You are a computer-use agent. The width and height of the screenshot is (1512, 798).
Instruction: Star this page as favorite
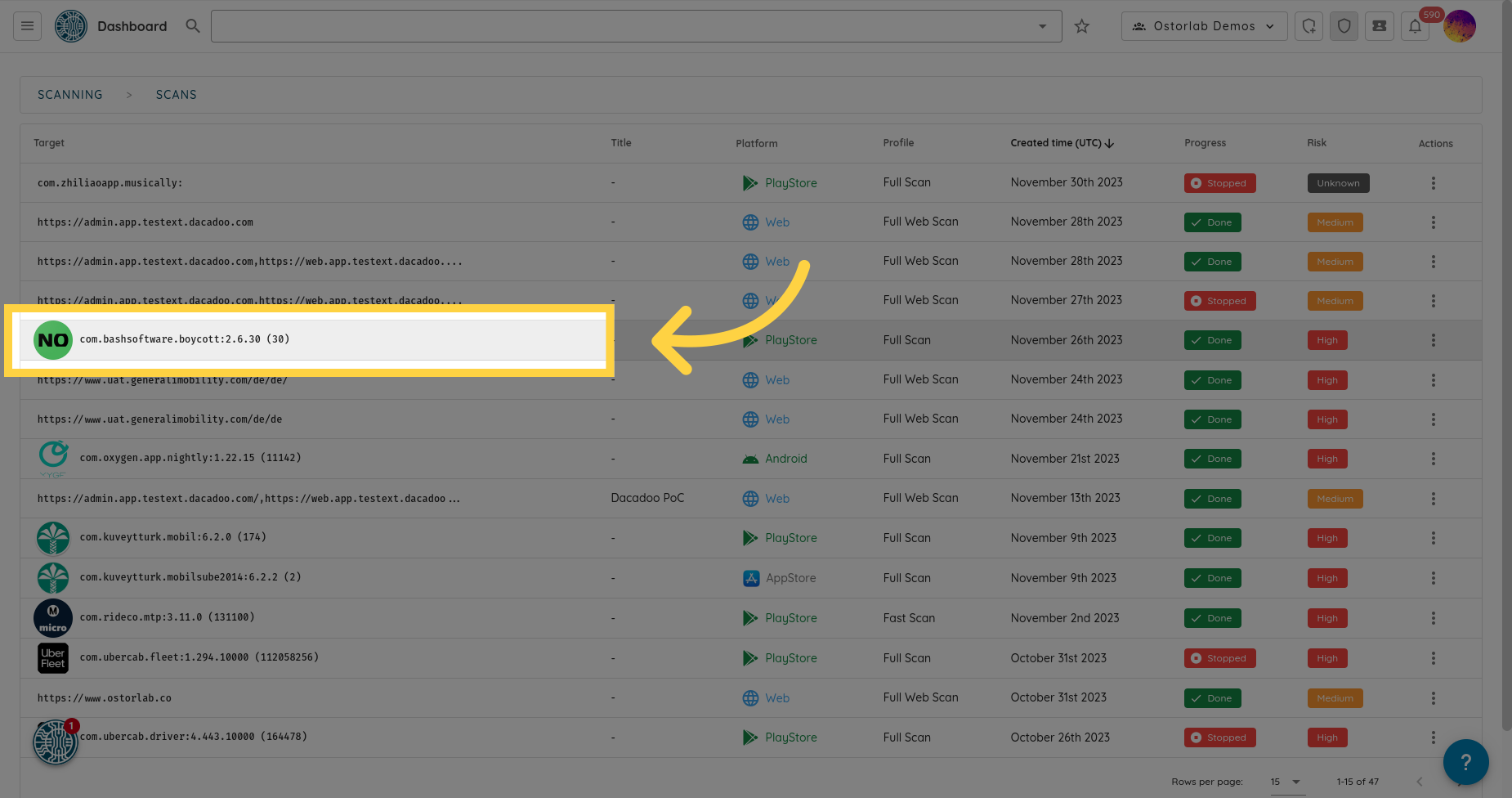(x=1082, y=26)
